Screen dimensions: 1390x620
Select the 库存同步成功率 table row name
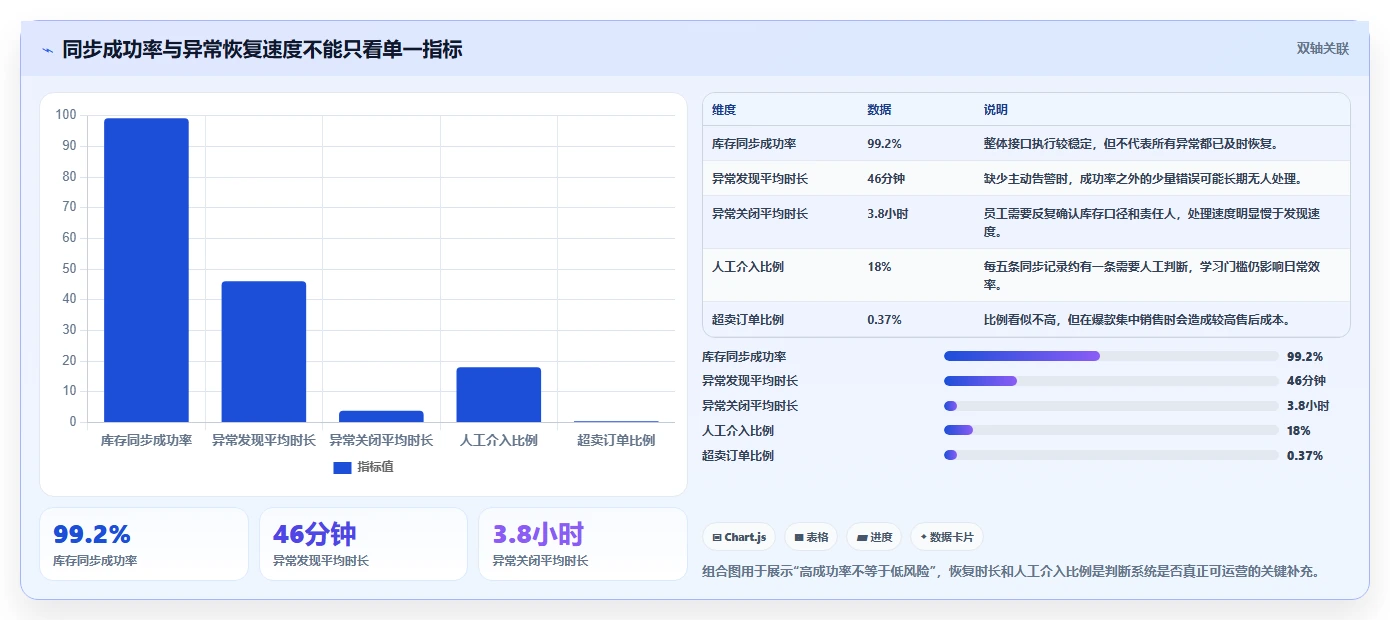coord(754,144)
